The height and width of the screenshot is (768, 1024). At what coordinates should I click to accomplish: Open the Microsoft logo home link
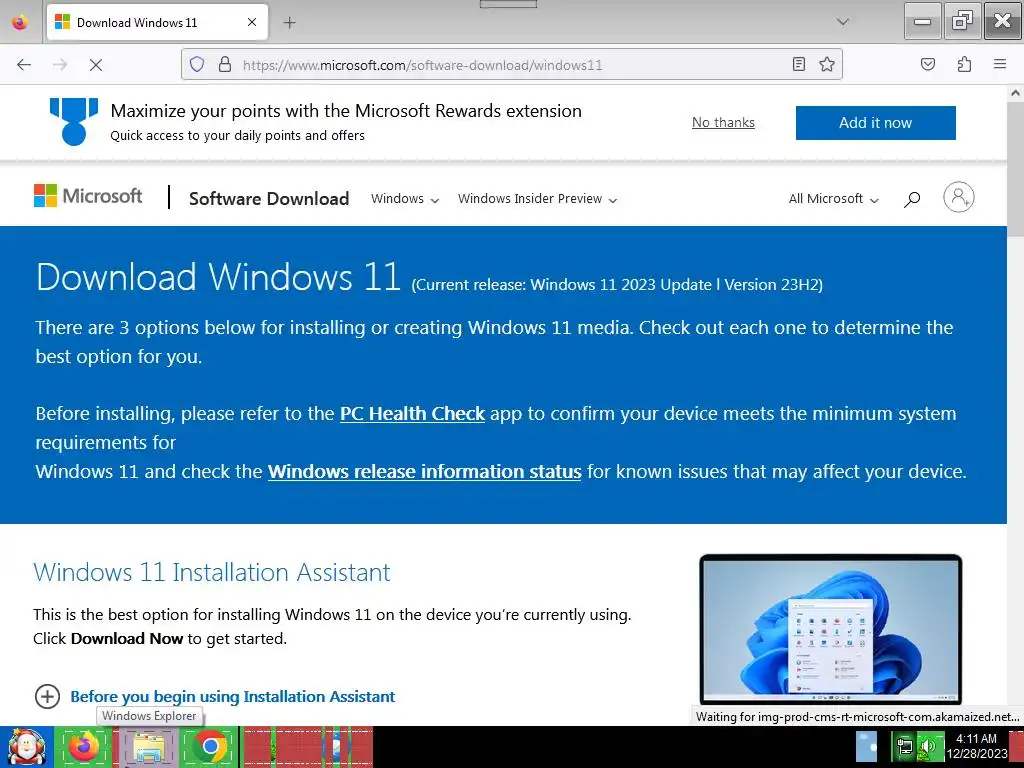tap(88, 196)
